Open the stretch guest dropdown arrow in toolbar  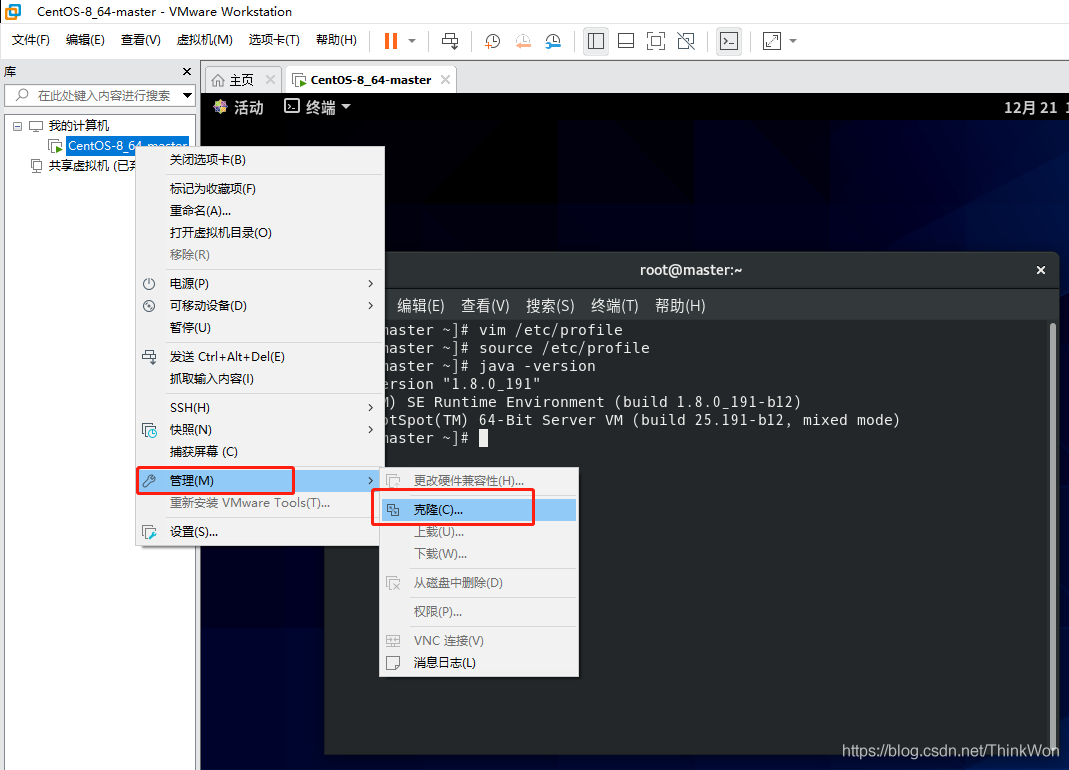pyautogui.click(x=793, y=41)
